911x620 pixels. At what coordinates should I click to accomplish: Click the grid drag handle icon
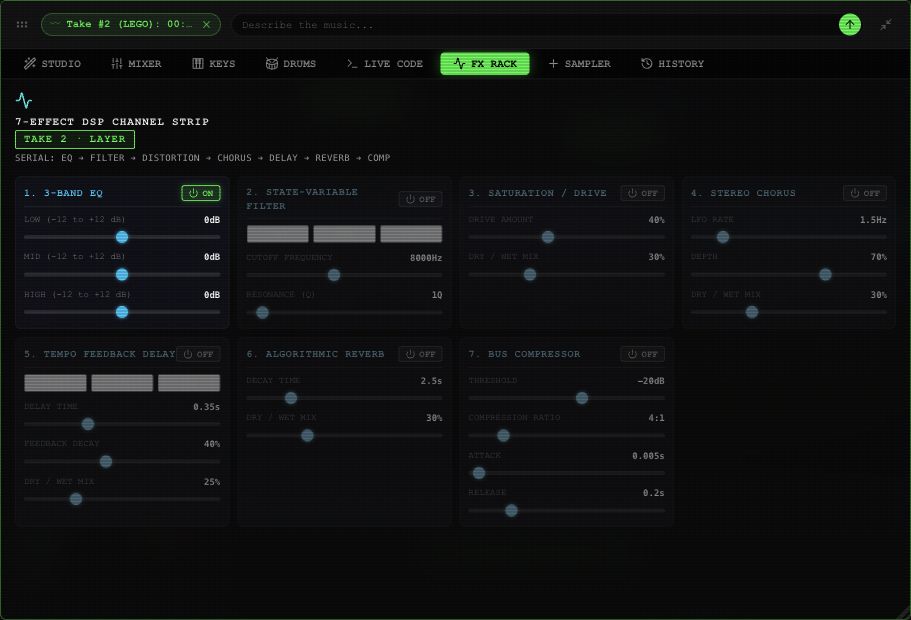point(22,24)
